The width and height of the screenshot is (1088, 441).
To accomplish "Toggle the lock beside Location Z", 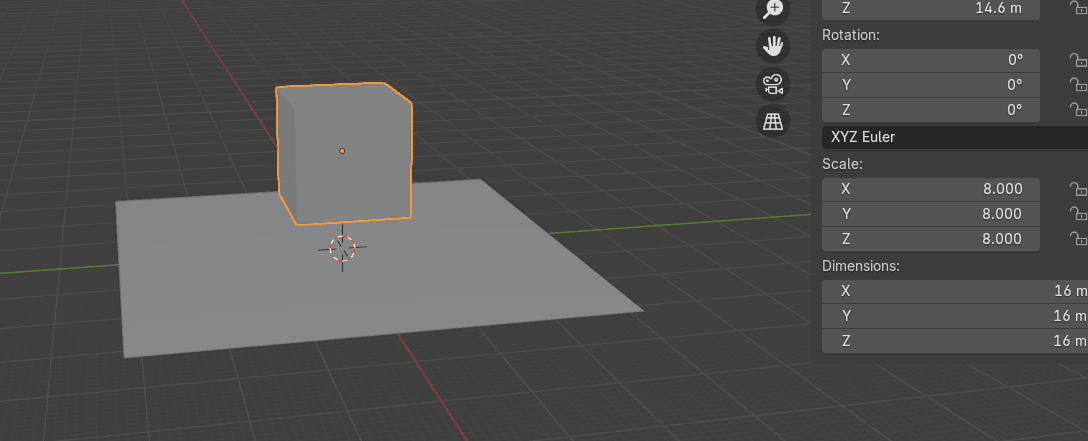I will point(1077,9).
